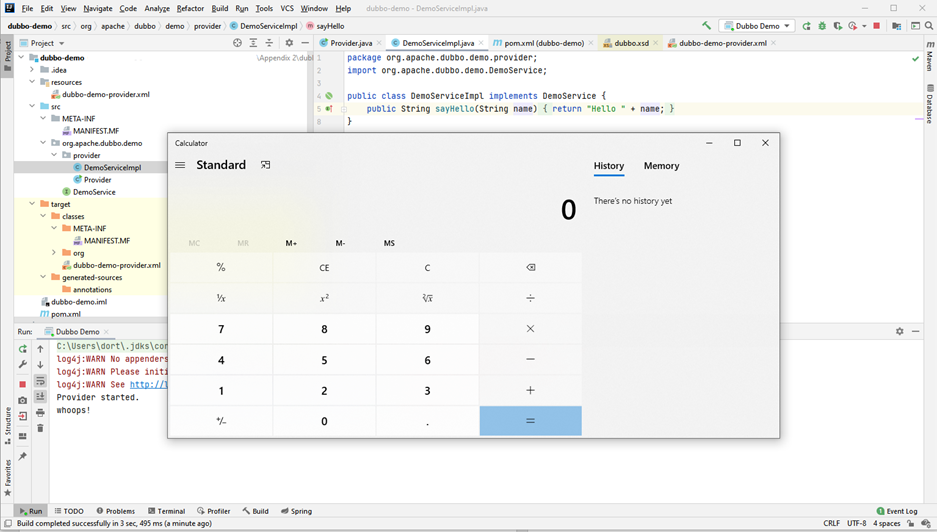This screenshot has height=532, width=937.
Task: Click the Run panel wrench icon
Action: pyautogui.click(x=23, y=365)
